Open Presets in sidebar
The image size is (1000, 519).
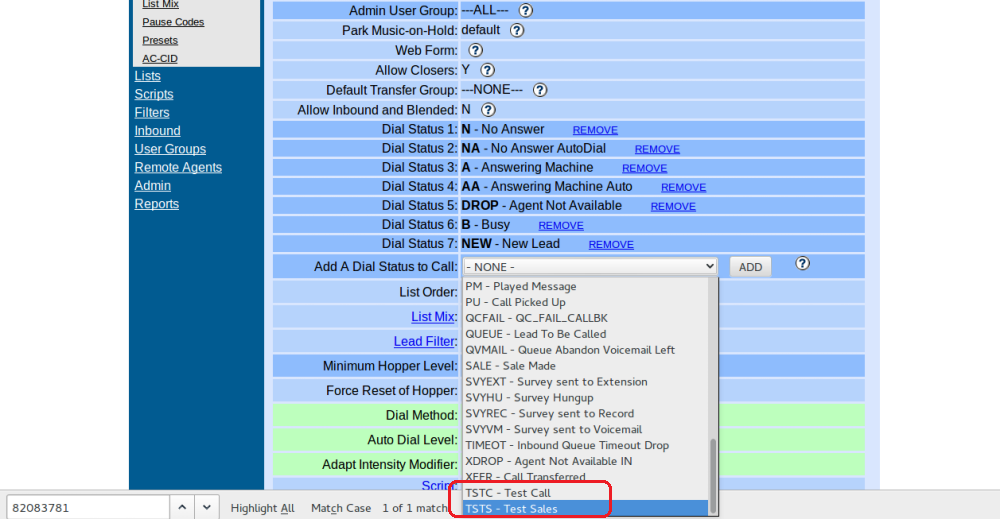tap(160, 40)
